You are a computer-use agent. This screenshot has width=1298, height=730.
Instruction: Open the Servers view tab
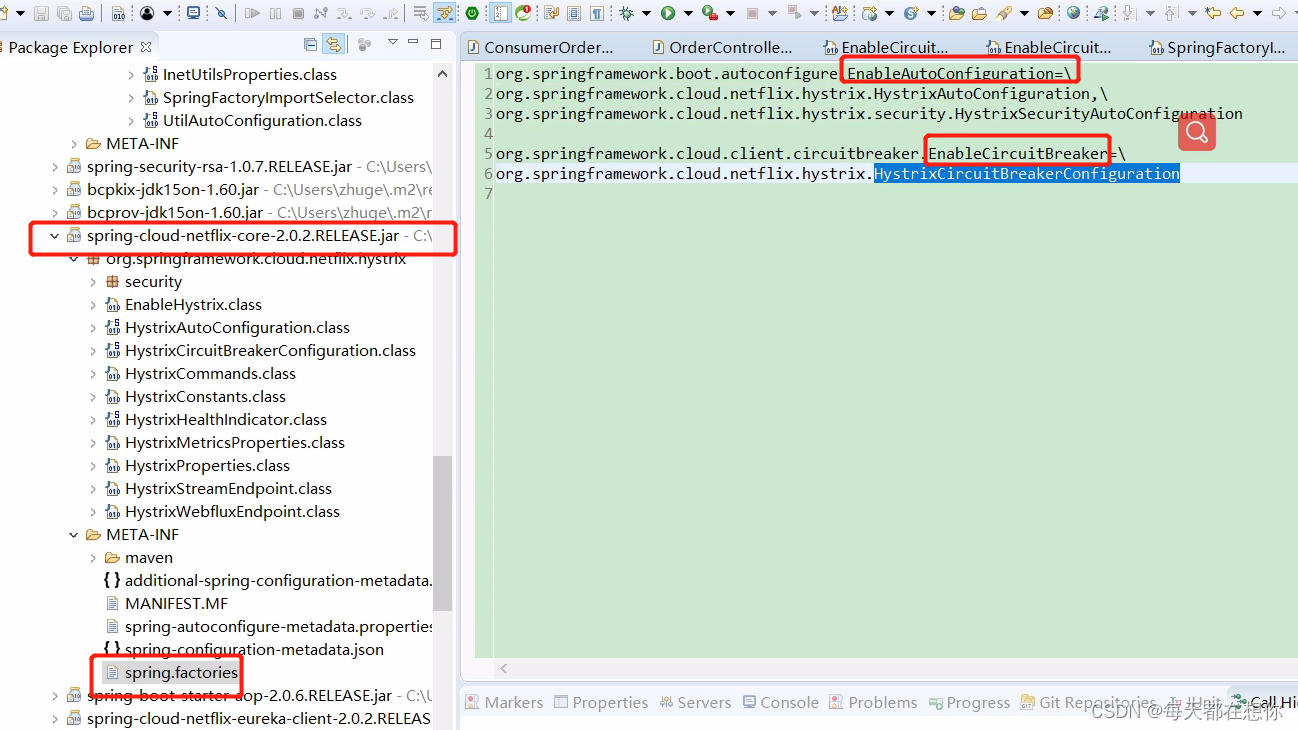[693, 702]
